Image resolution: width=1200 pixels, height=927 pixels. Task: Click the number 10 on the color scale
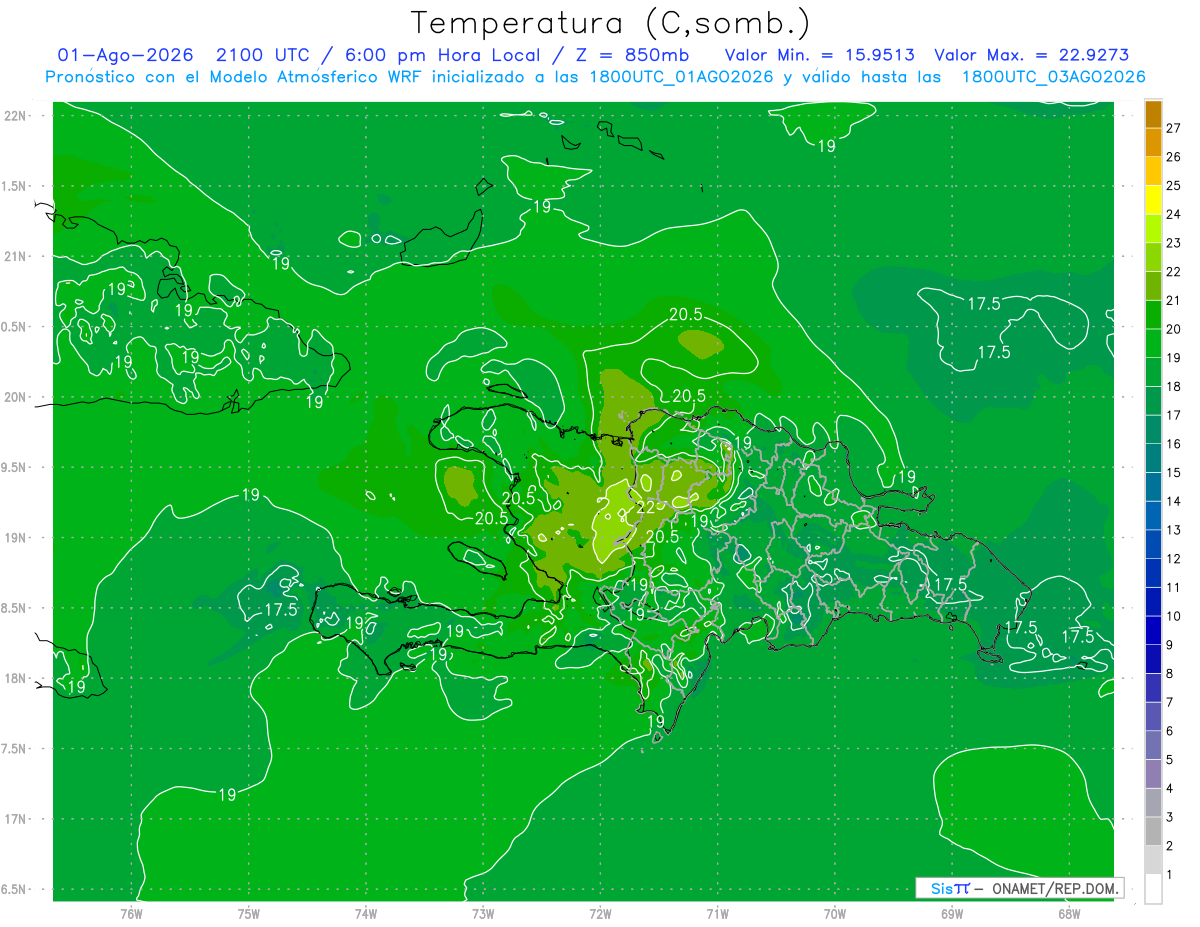pos(1174,616)
